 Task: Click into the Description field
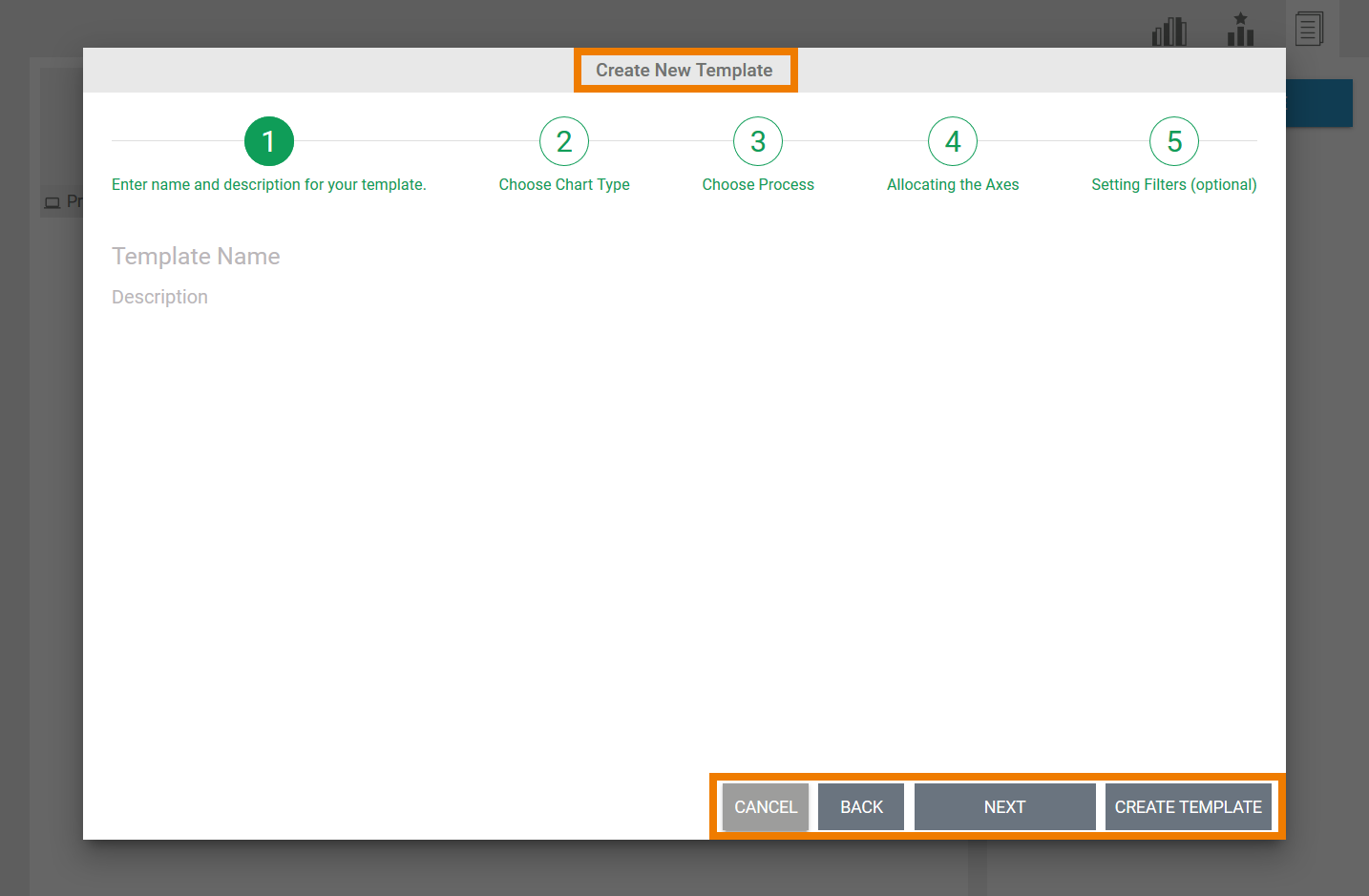382,298
